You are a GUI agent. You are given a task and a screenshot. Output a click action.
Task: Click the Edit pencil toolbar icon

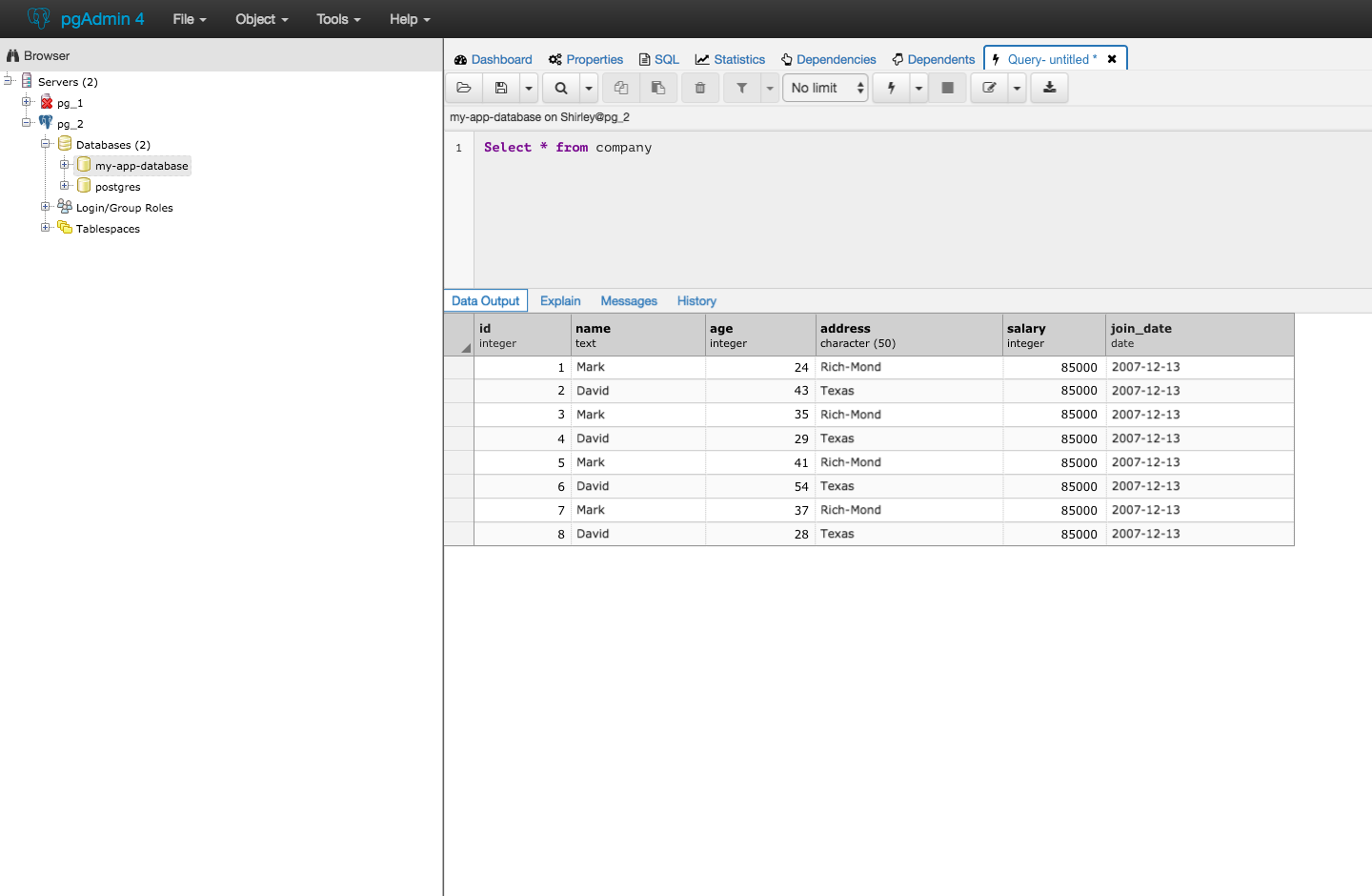pos(989,88)
